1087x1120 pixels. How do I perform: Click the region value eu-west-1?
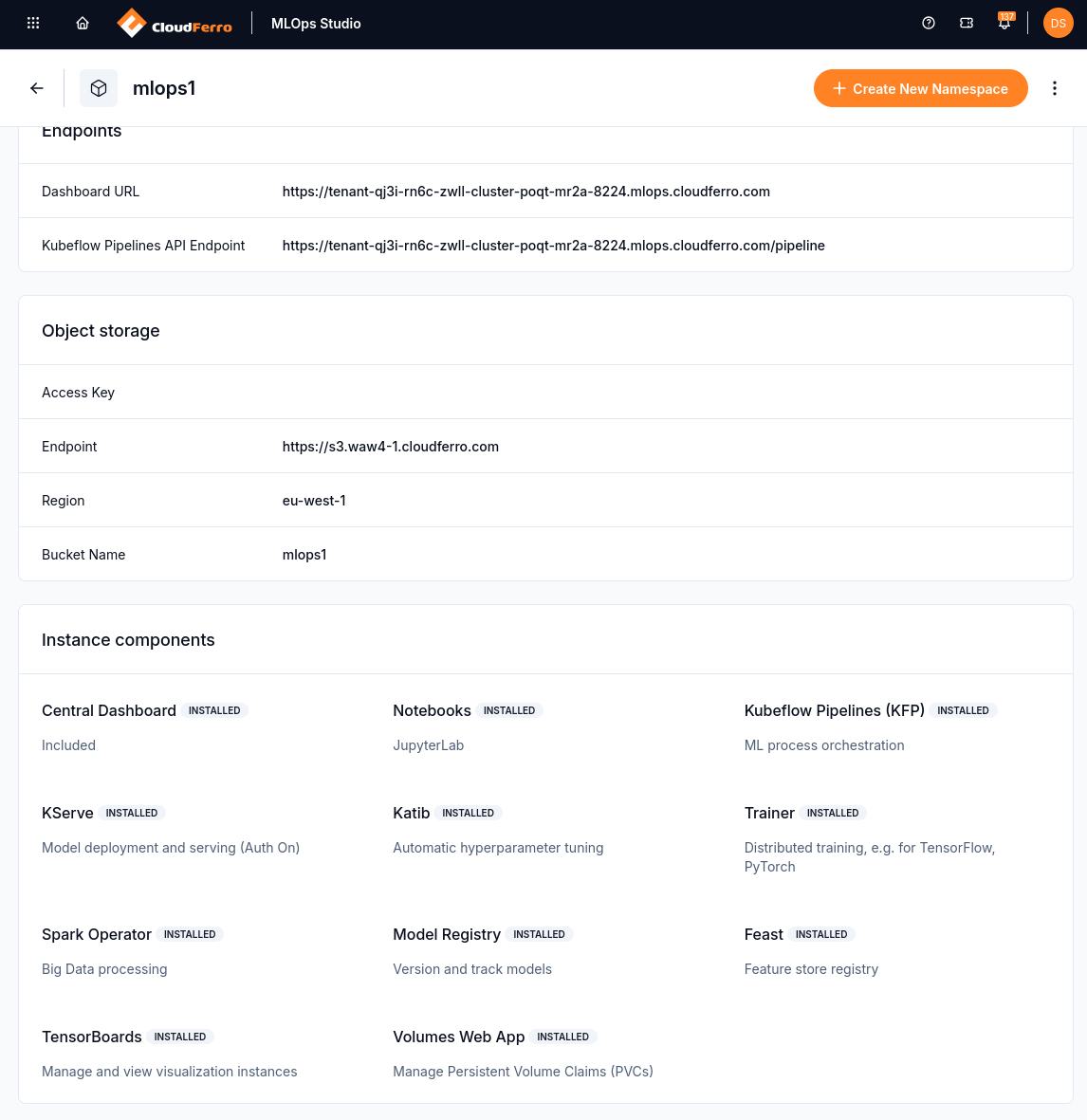coord(314,501)
